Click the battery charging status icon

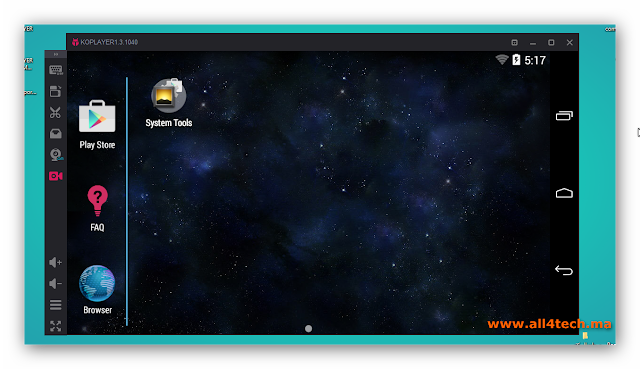(516, 60)
